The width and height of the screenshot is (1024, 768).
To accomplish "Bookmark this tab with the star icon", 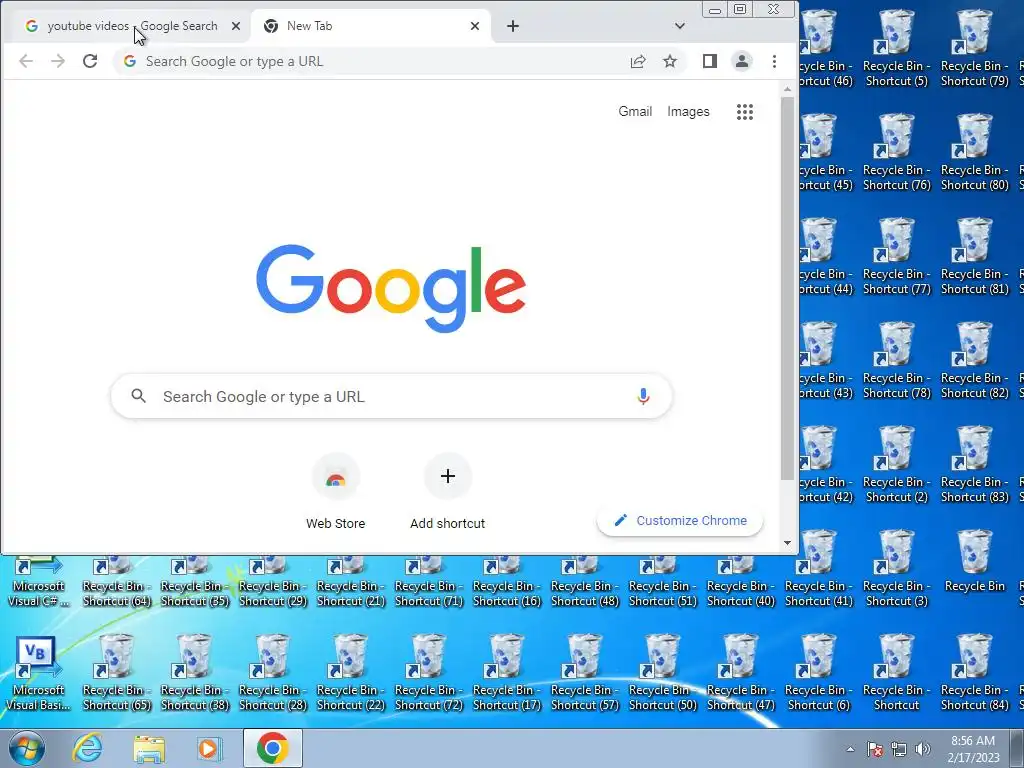I will coord(670,61).
